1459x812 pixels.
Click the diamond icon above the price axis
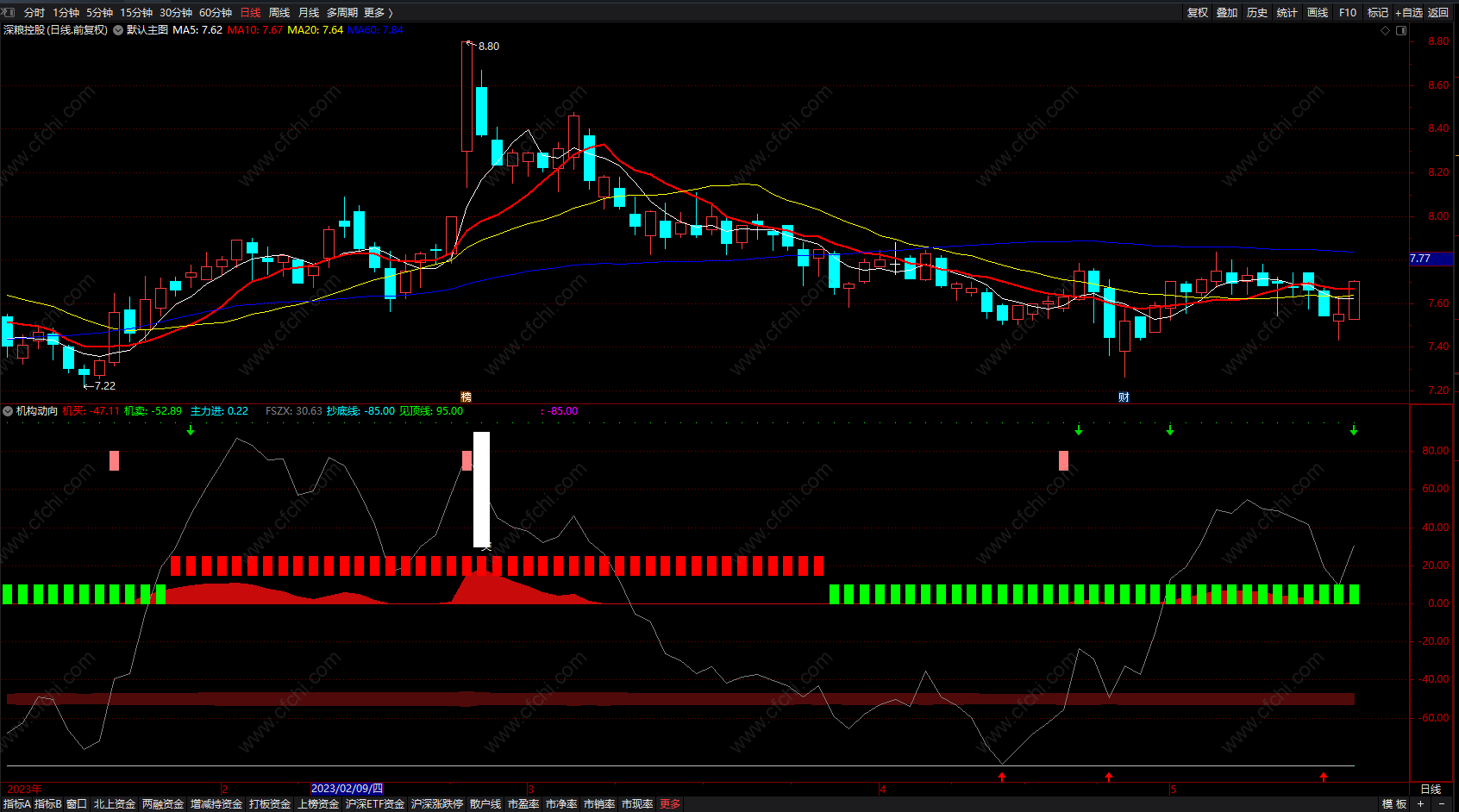1386,30
